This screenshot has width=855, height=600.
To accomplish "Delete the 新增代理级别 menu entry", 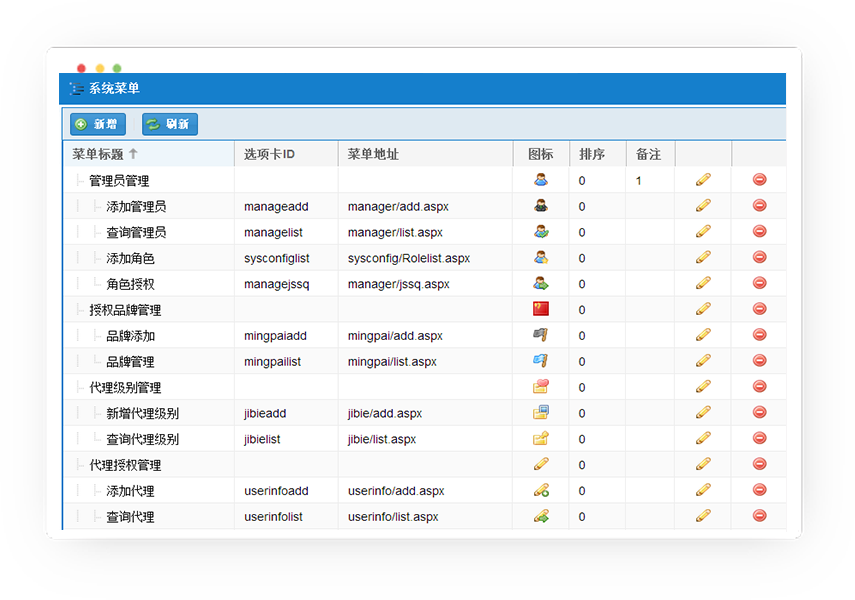I will tap(759, 413).
